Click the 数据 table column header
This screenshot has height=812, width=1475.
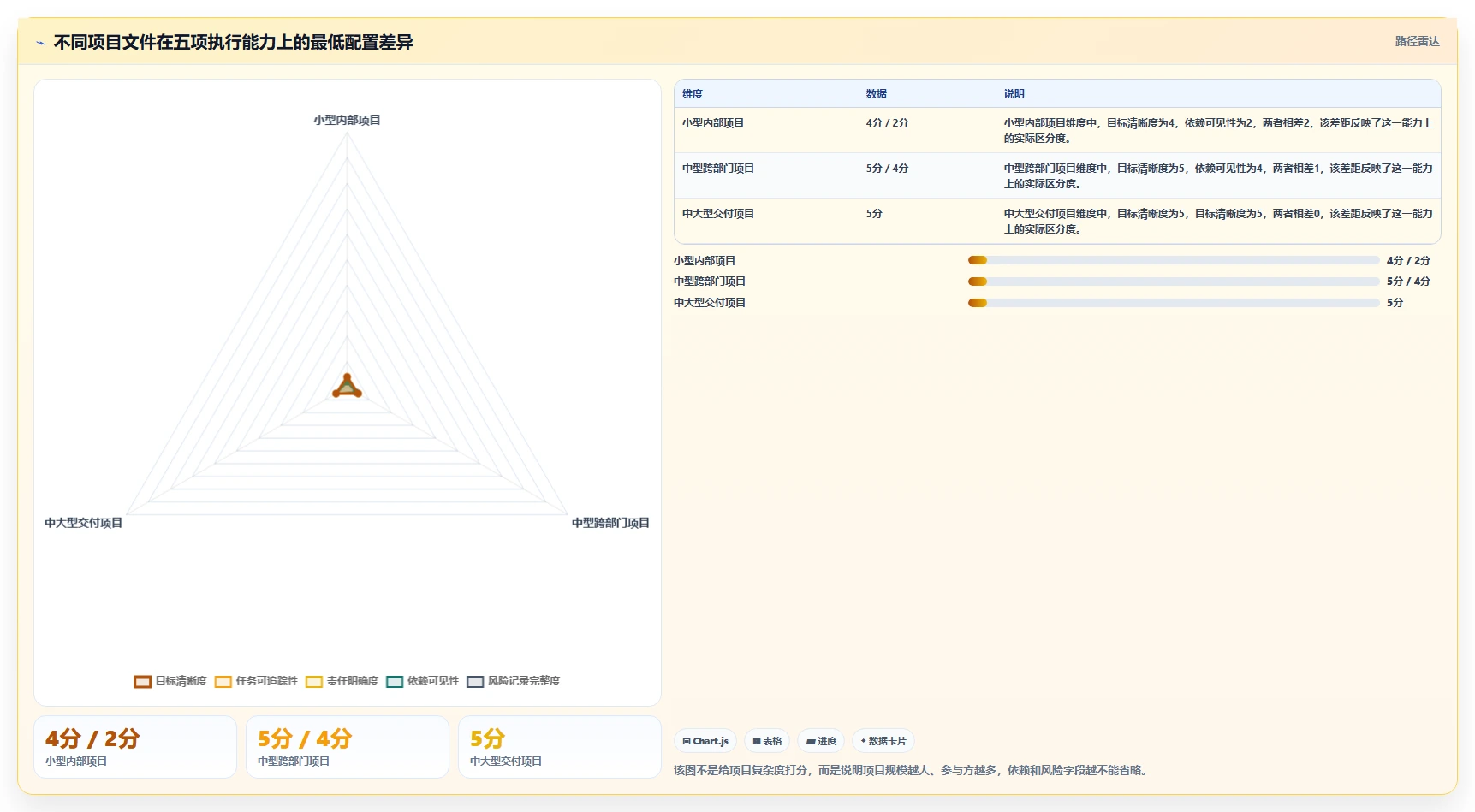876,94
